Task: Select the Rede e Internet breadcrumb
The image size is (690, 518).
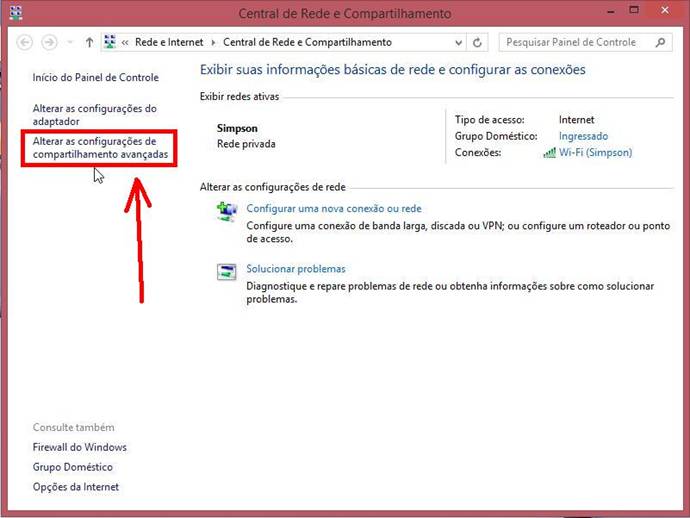Action: pos(168,43)
